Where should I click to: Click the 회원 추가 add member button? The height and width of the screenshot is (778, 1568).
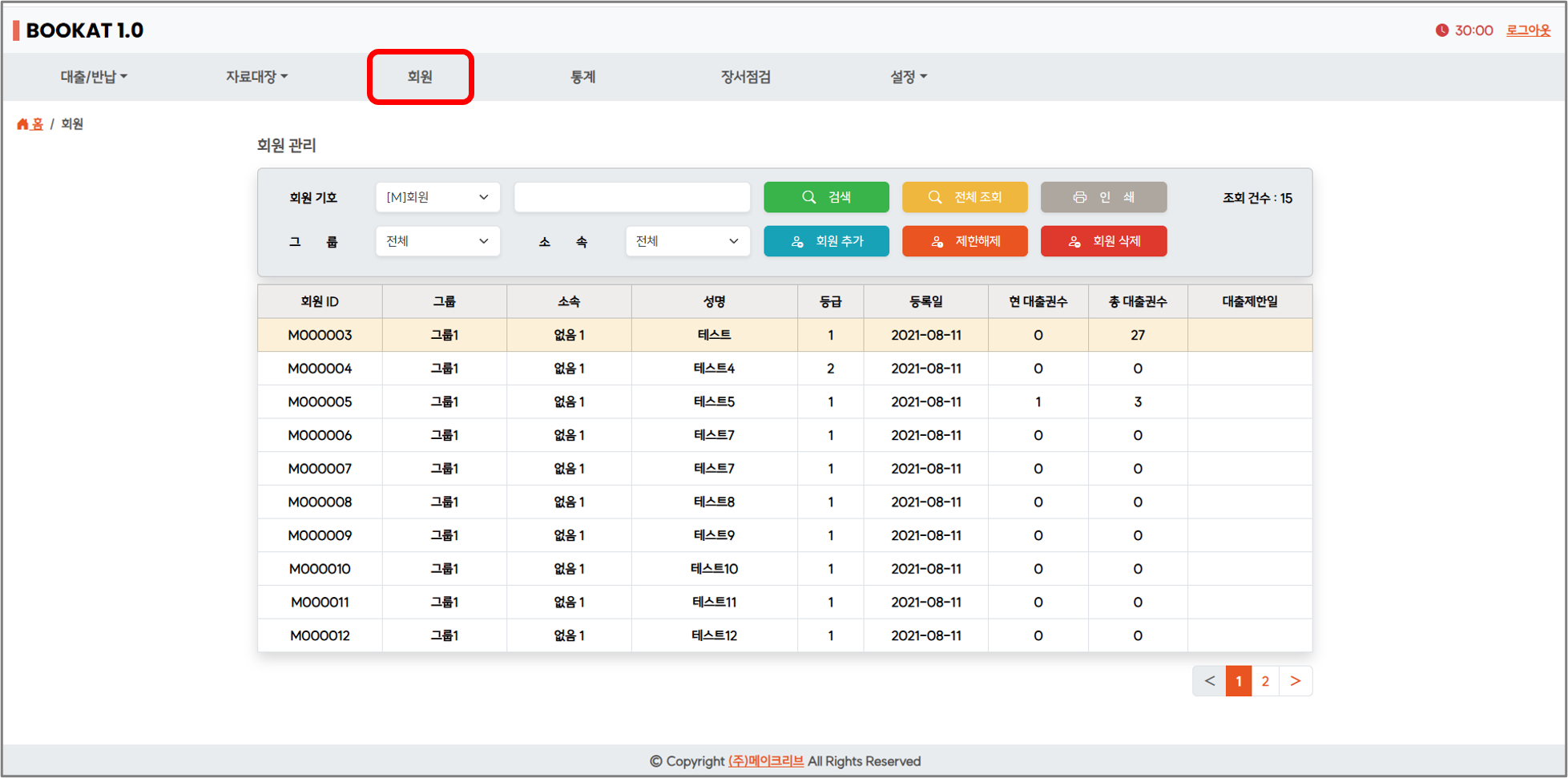(x=826, y=241)
